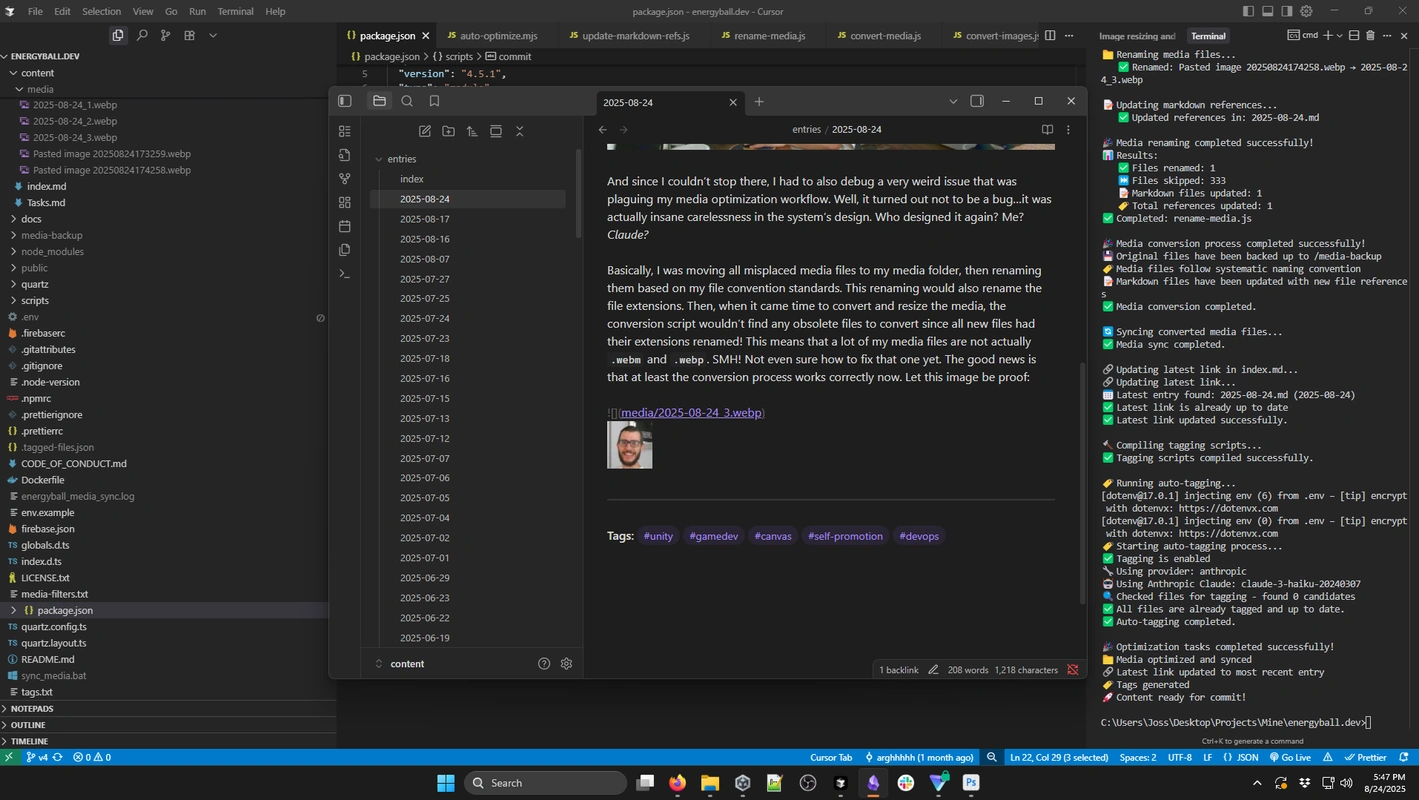Change language mode JSON in status bar
Screen dimensions: 1419x800
point(1247,758)
